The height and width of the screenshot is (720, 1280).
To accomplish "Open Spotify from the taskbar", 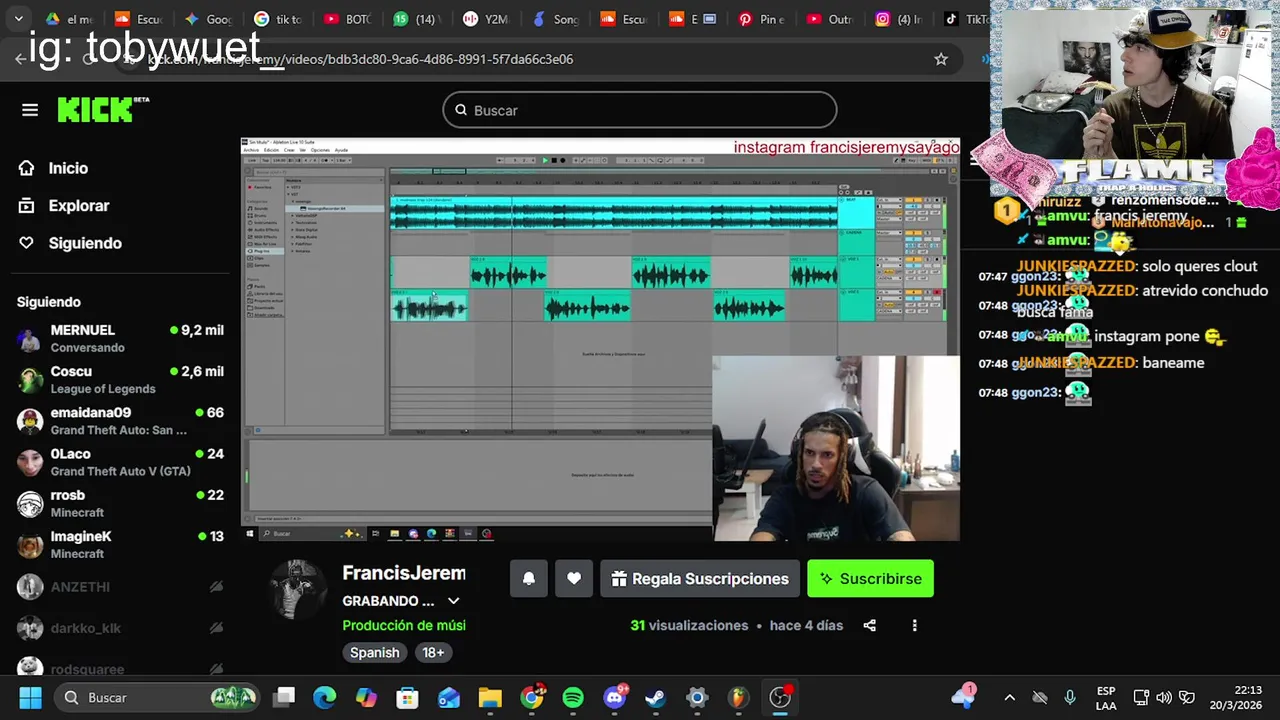I will coord(573,697).
